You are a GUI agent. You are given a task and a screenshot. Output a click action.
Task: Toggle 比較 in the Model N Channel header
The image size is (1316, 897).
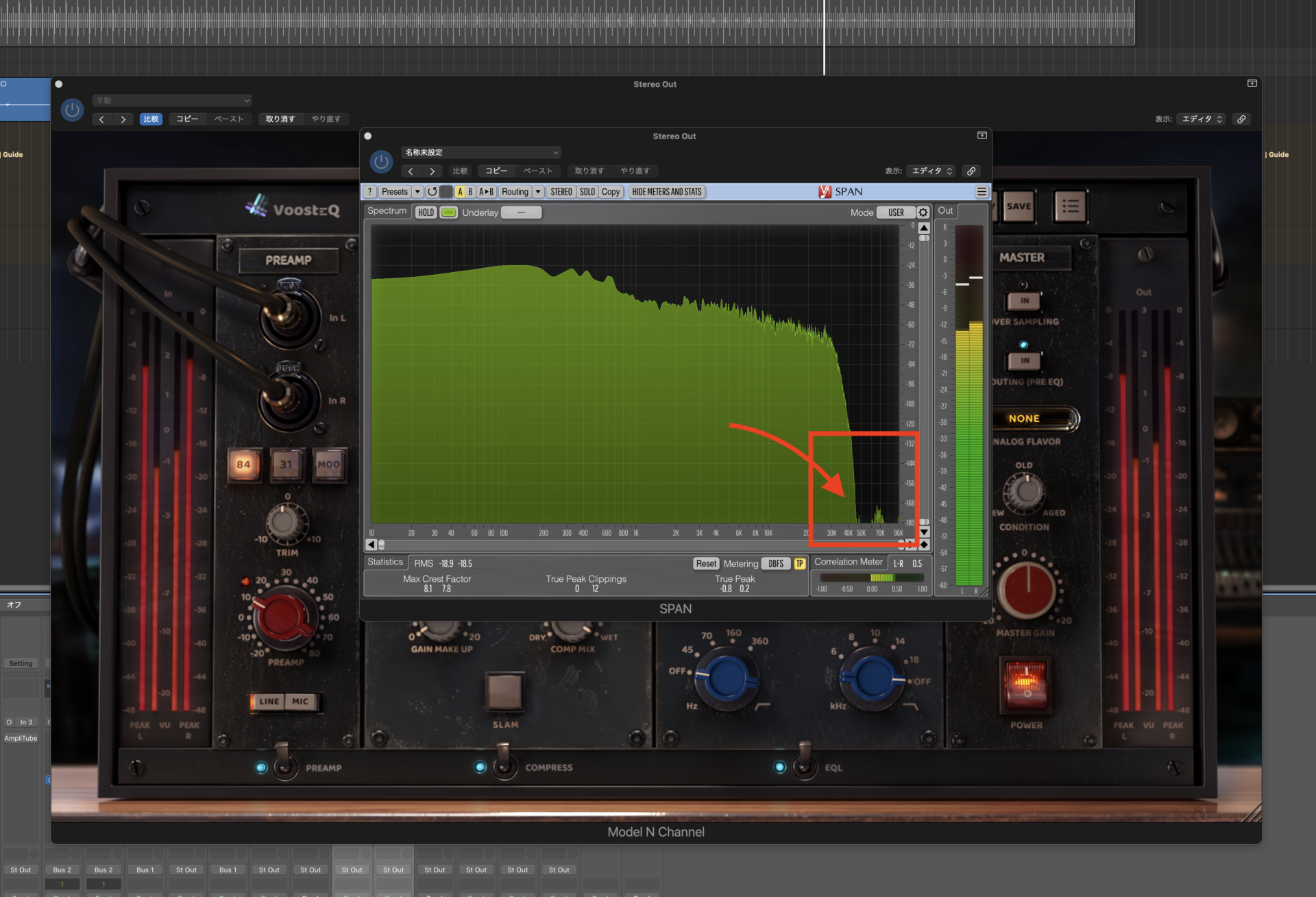[151, 119]
